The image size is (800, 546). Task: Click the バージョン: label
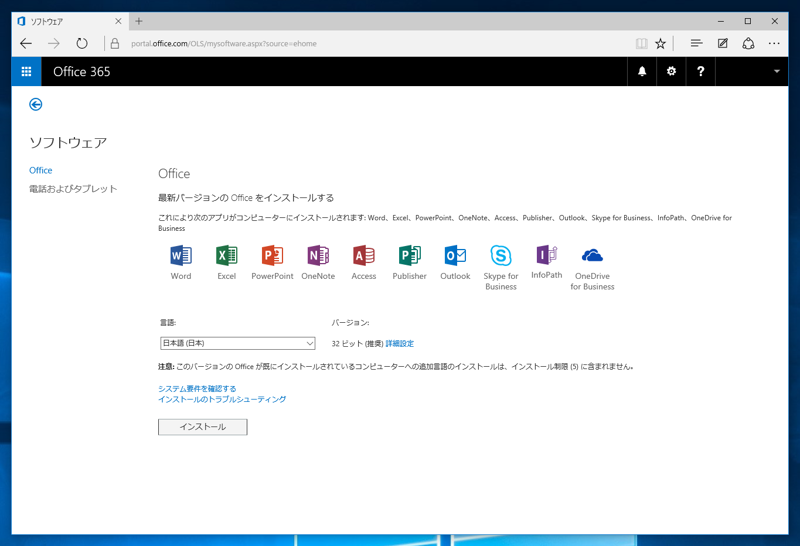[x=351, y=322]
